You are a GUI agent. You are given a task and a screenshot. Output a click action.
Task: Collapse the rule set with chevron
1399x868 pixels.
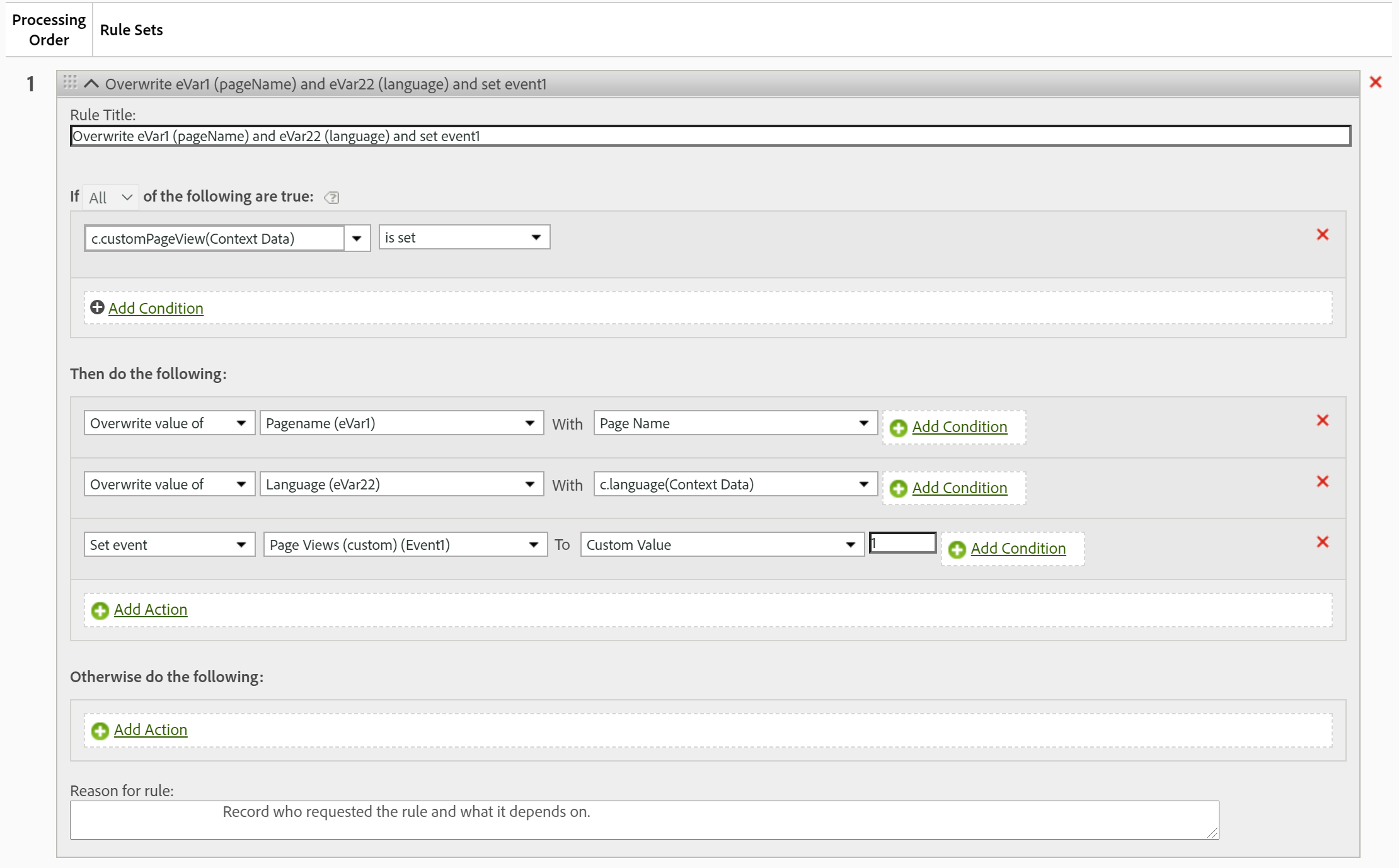[91, 84]
